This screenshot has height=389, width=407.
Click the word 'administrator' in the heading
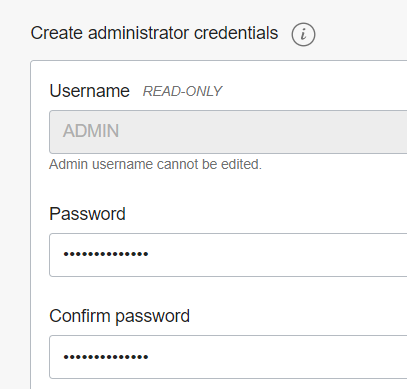[x=138, y=33]
